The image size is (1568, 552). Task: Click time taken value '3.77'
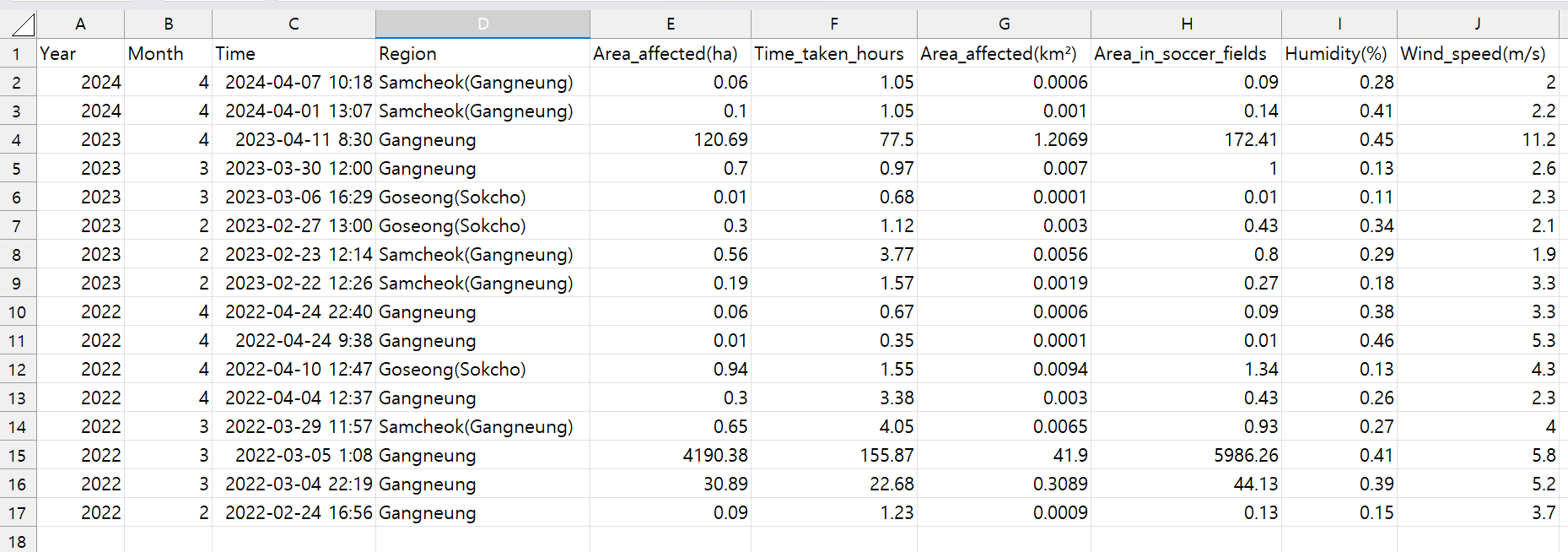coord(834,255)
